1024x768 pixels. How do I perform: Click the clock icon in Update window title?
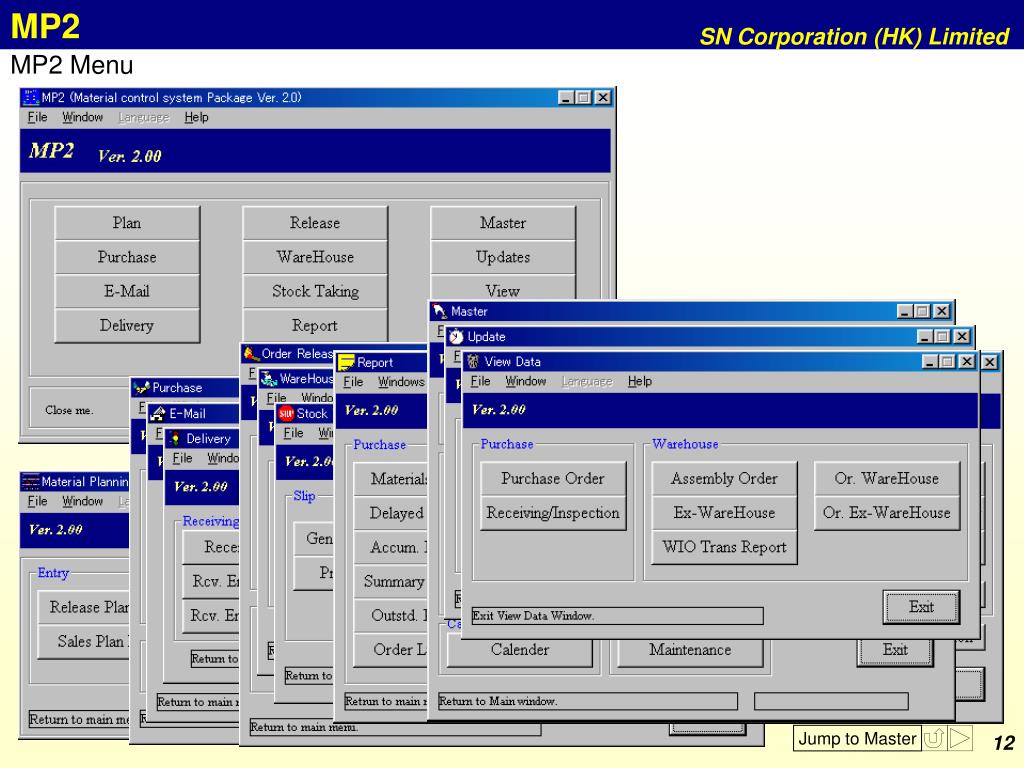click(456, 336)
